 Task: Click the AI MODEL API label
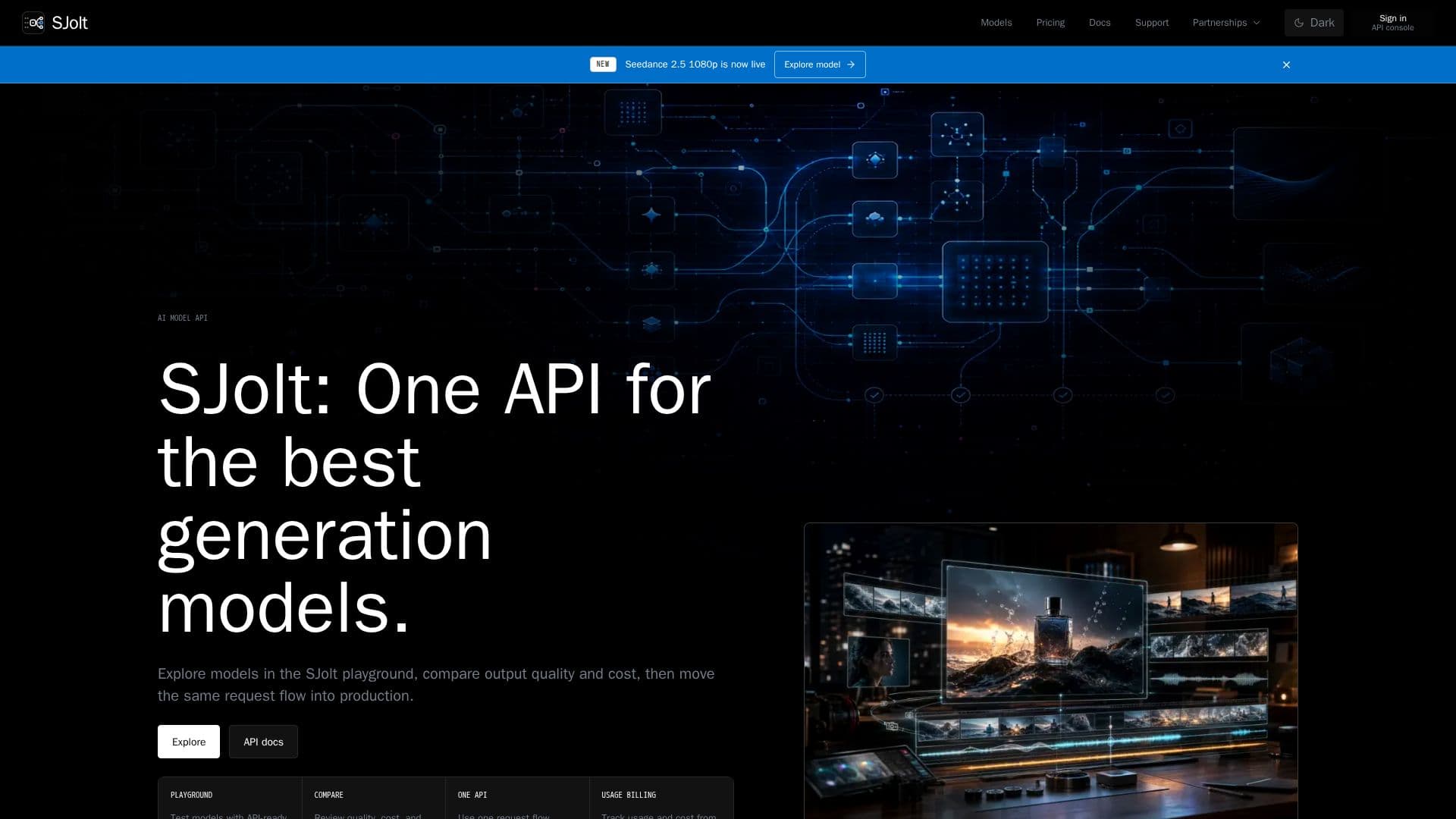(x=183, y=318)
